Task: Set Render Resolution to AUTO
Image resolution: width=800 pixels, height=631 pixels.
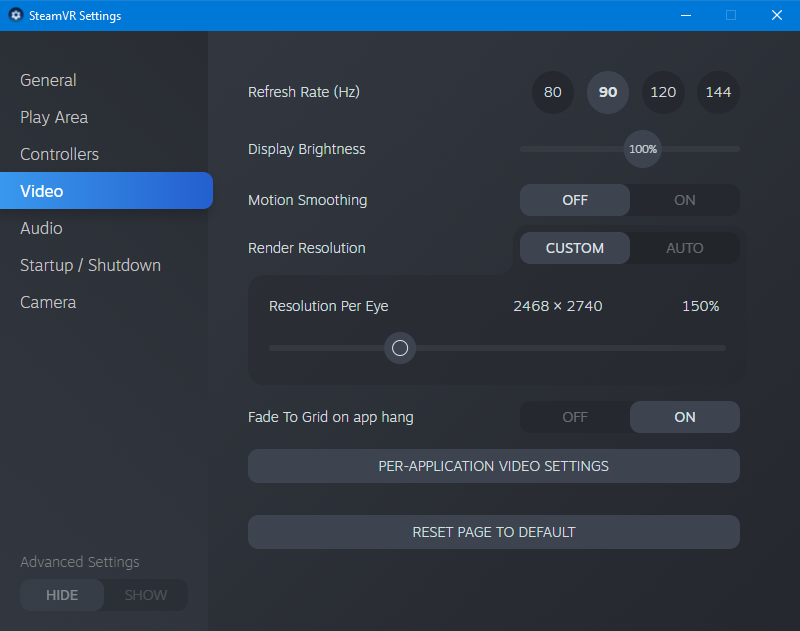Action: coord(685,248)
